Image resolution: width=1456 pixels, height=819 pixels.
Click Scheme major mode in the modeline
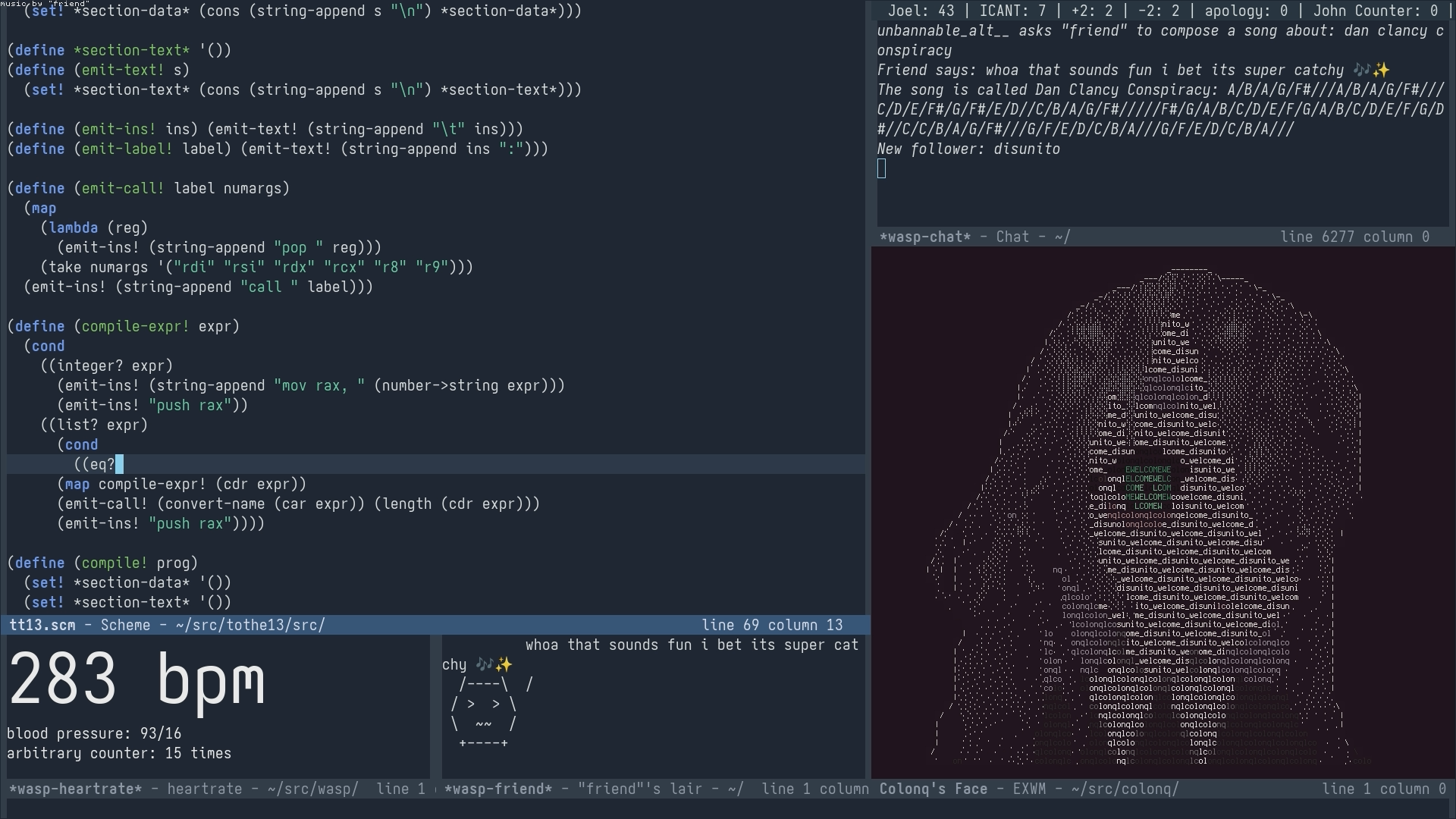(x=125, y=625)
